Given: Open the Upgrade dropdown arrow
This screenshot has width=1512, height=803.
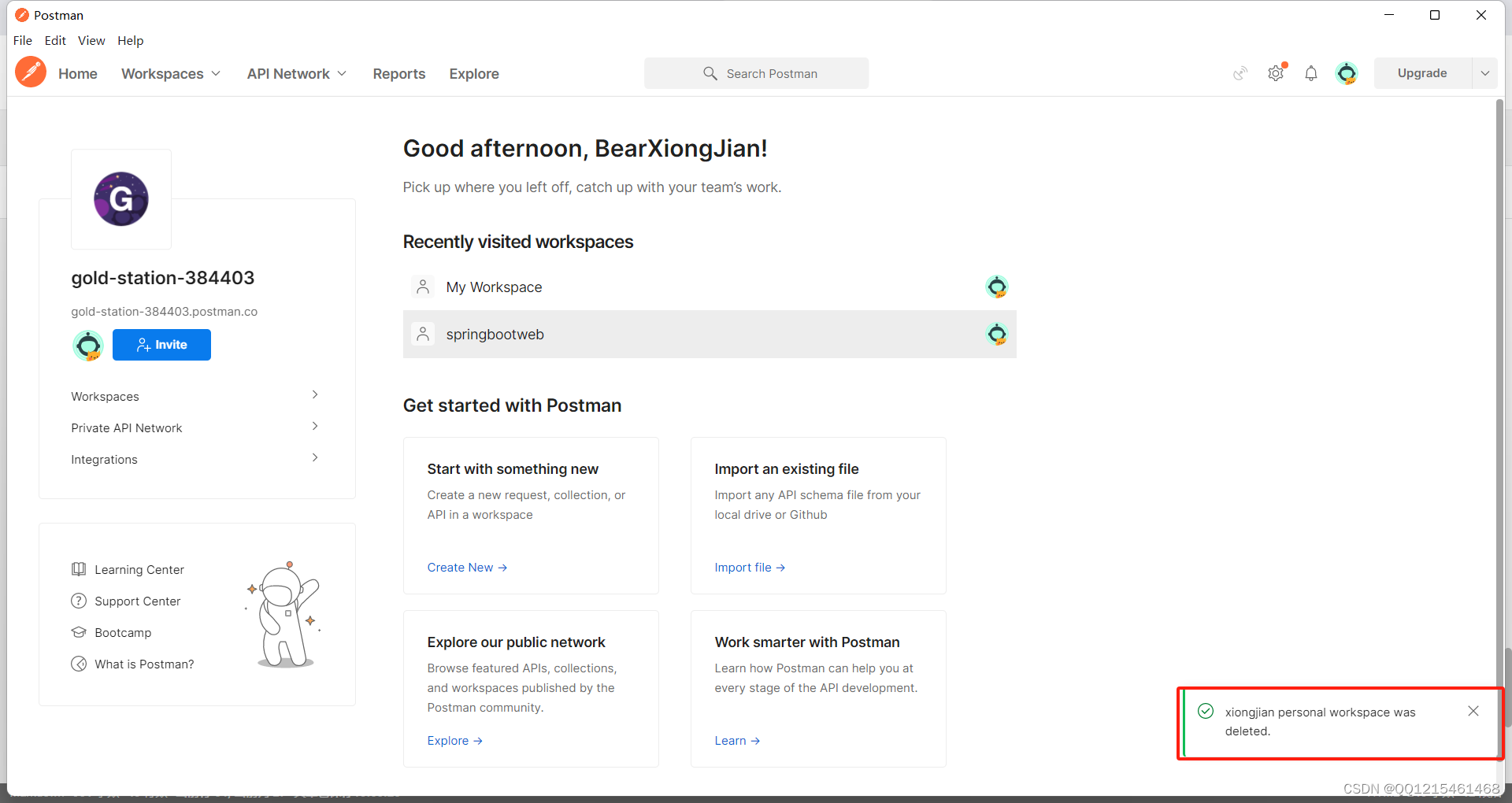Looking at the screenshot, I should (1484, 73).
